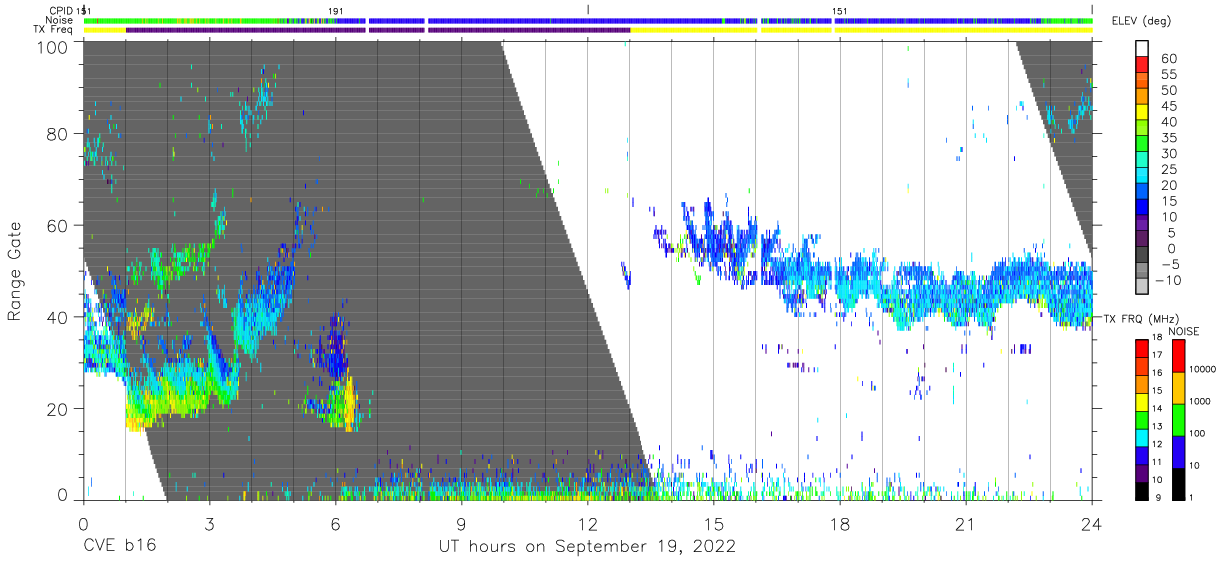Click the '0' tick label on the UT hours axis
Viewport: 1228px width, 567px height.
pyautogui.click(x=83, y=525)
